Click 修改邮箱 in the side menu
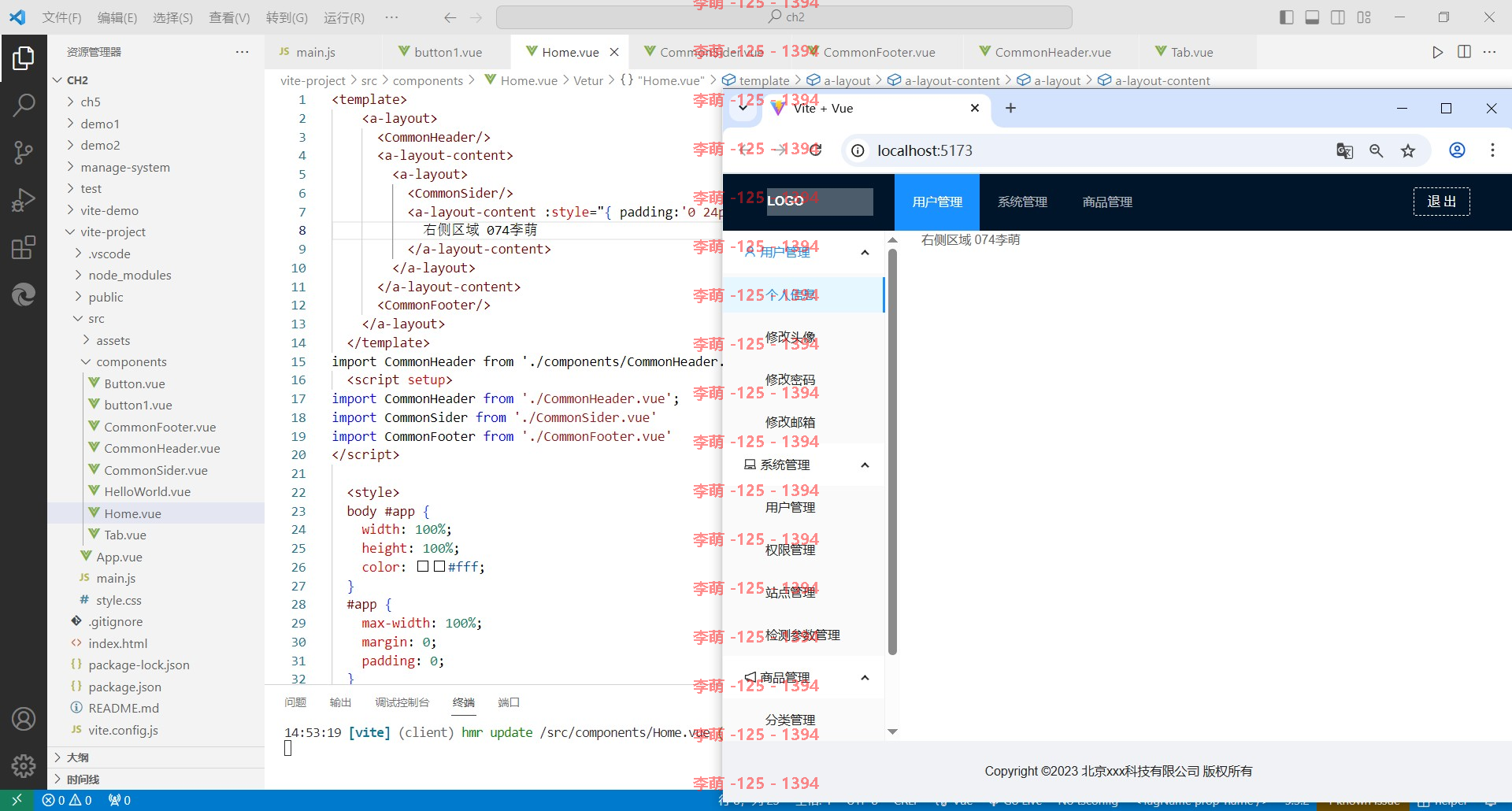This screenshot has width=1512, height=811. click(x=803, y=422)
